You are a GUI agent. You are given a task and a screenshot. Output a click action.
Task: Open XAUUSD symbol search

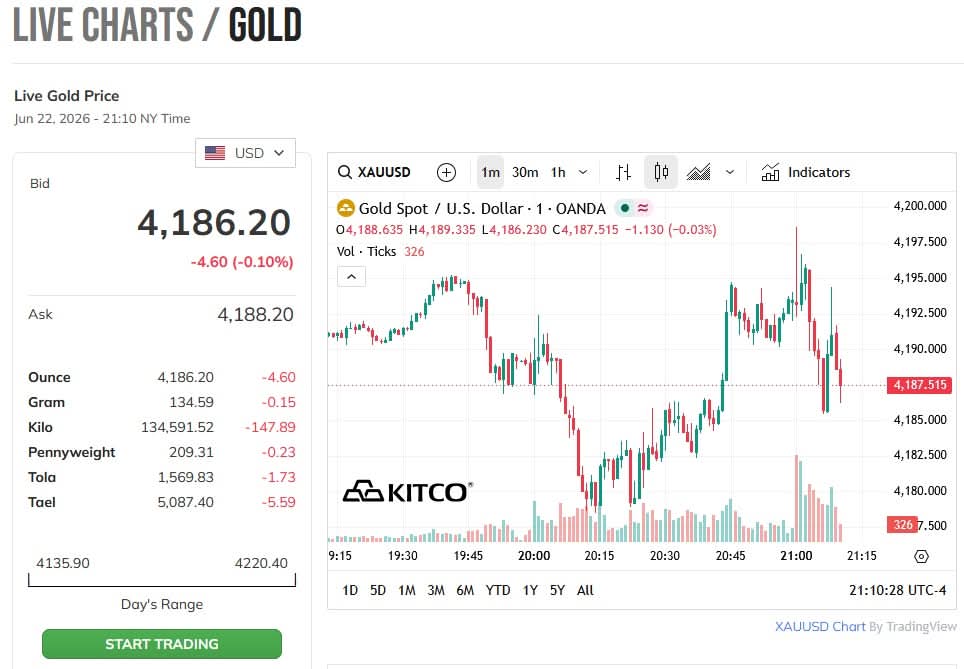click(x=374, y=172)
